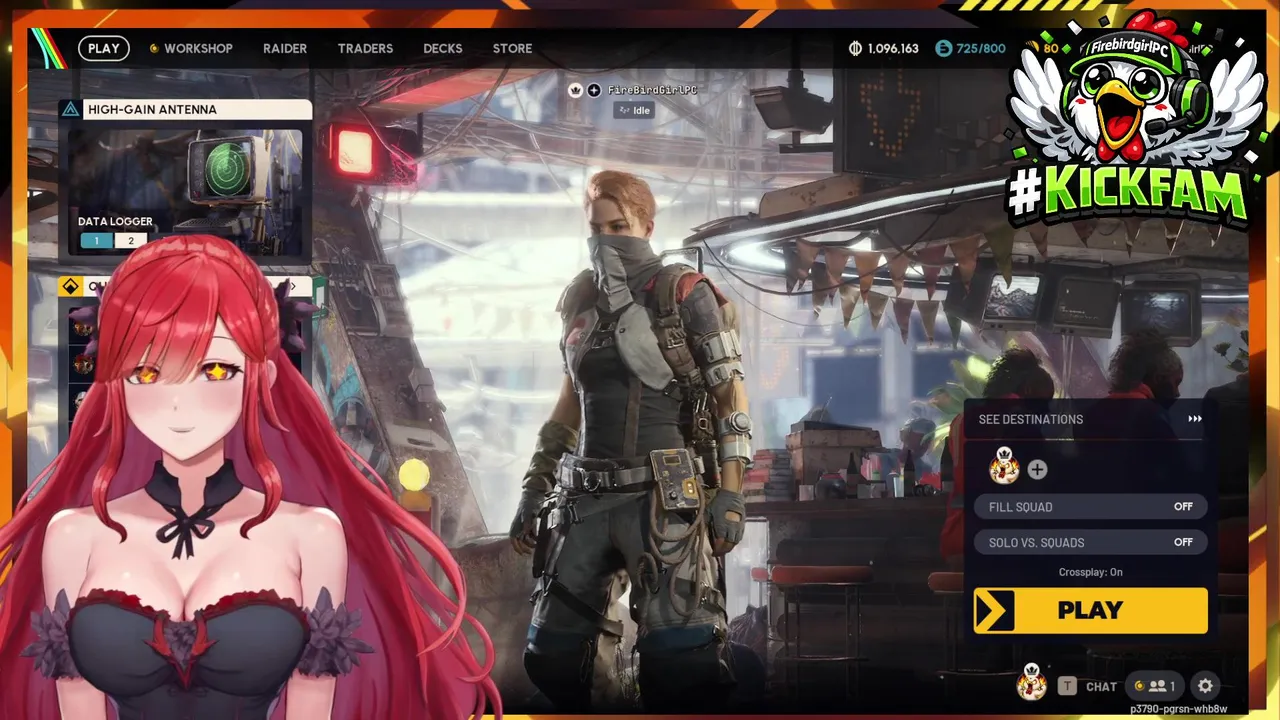
Task: Click the T key chat icon
Action: [1068, 686]
